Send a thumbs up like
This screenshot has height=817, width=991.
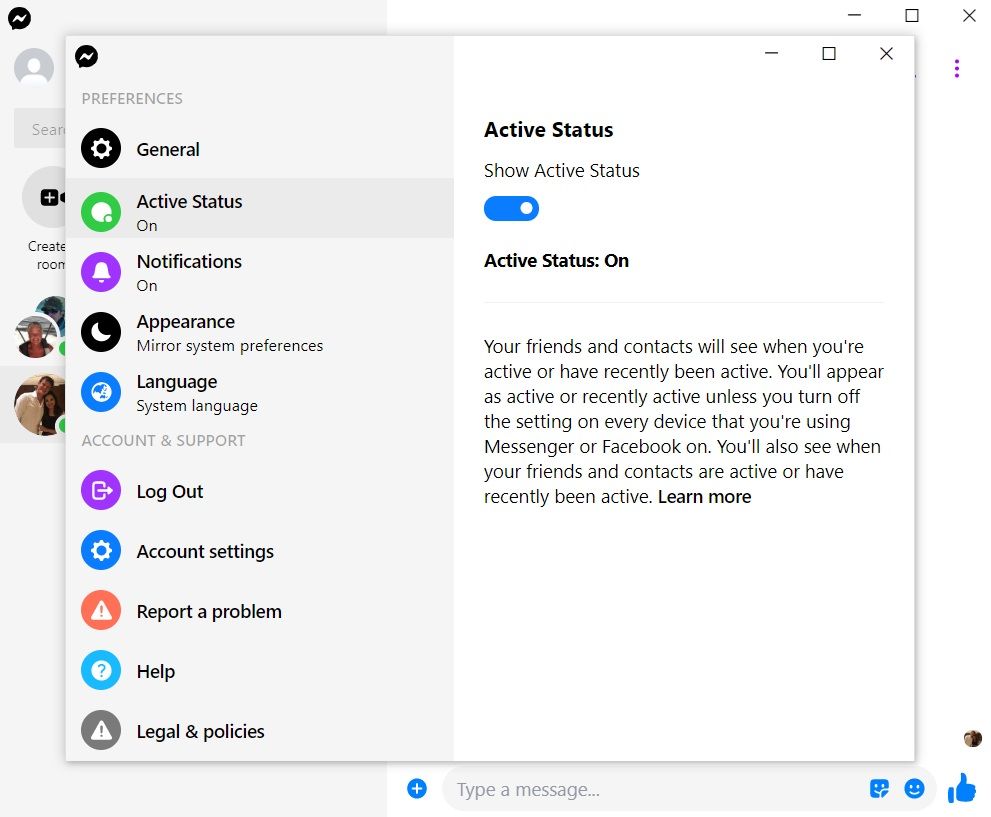(x=960, y=788)
